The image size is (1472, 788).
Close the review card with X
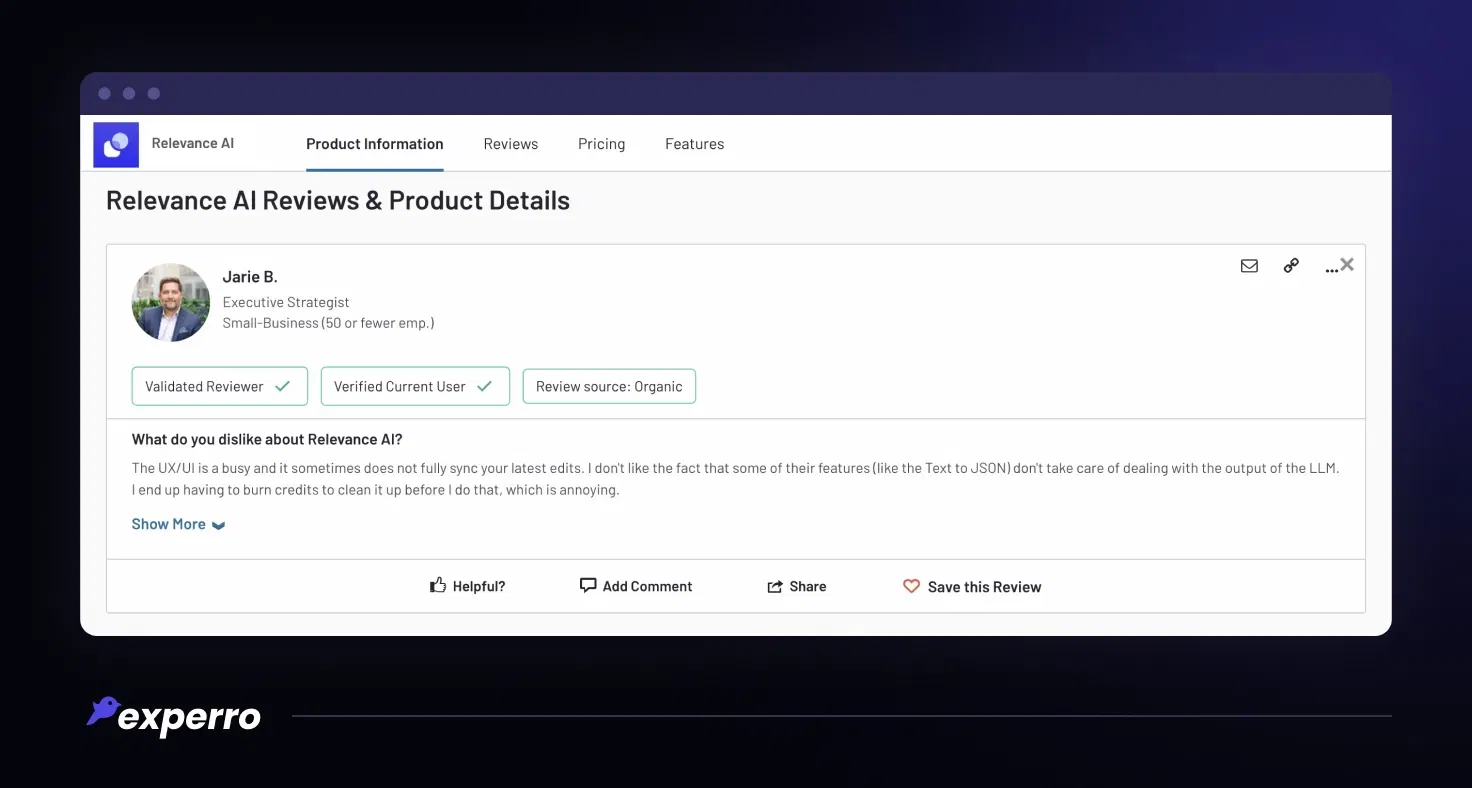point(1347,264)
